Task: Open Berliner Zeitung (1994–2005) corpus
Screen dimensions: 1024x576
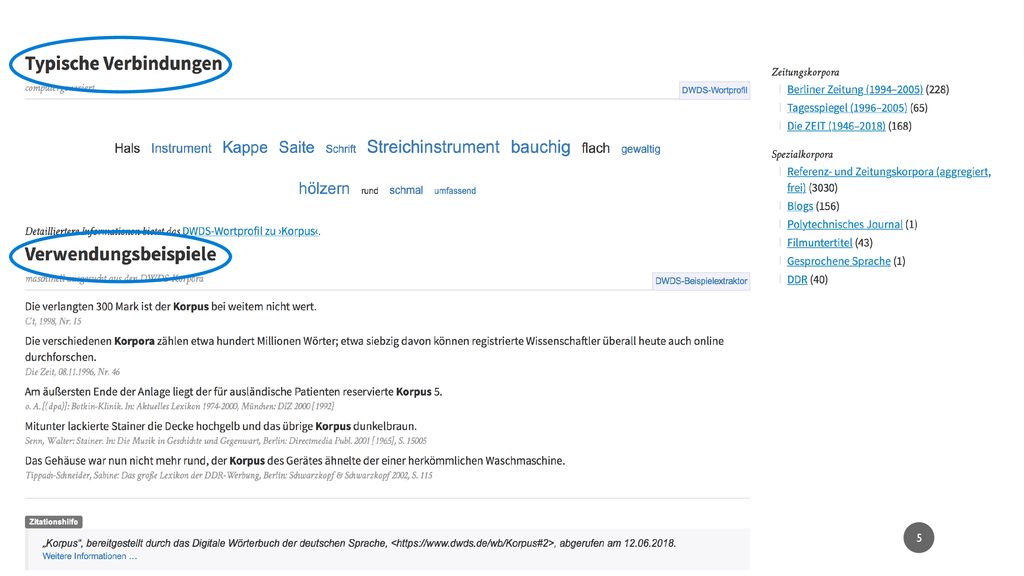Action: pyautogui.click(x=855, y=89)
